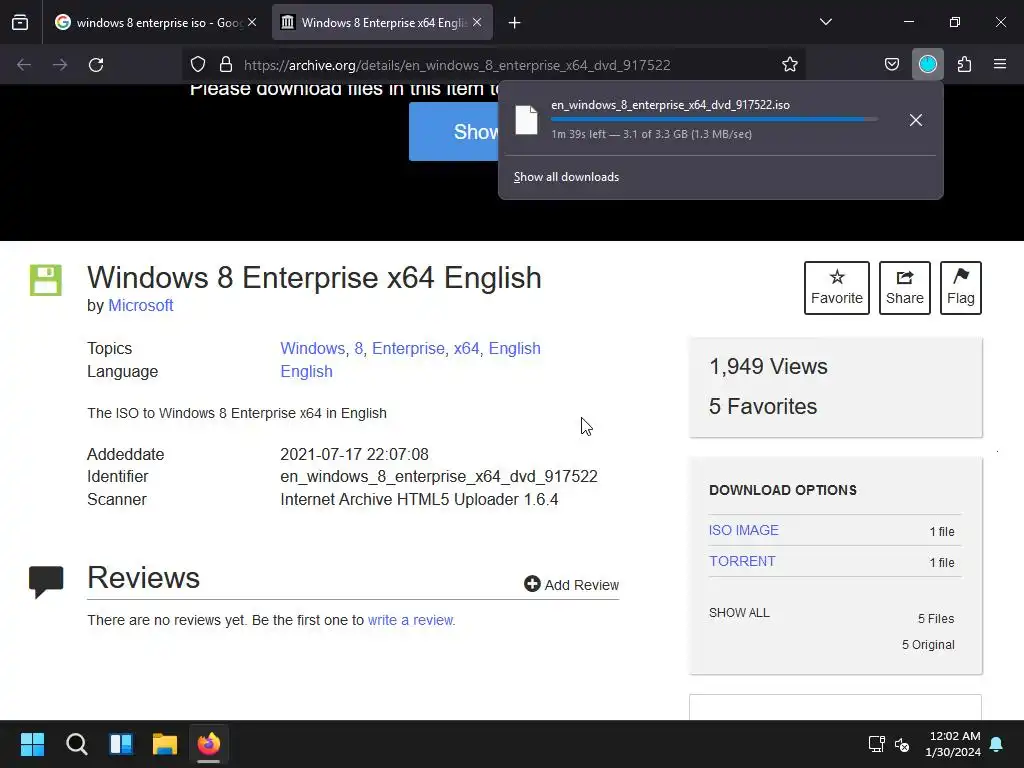Click the green floppy software icon
1024x768 pixels.
46,280
